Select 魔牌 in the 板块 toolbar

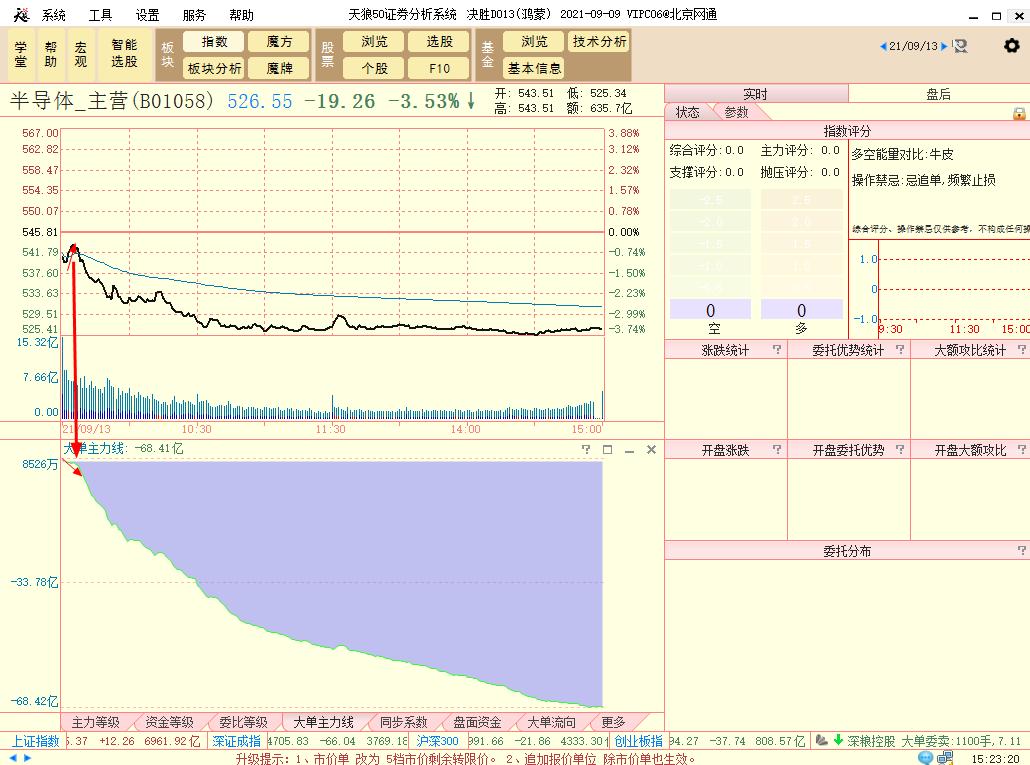click(x=278, y=68)
